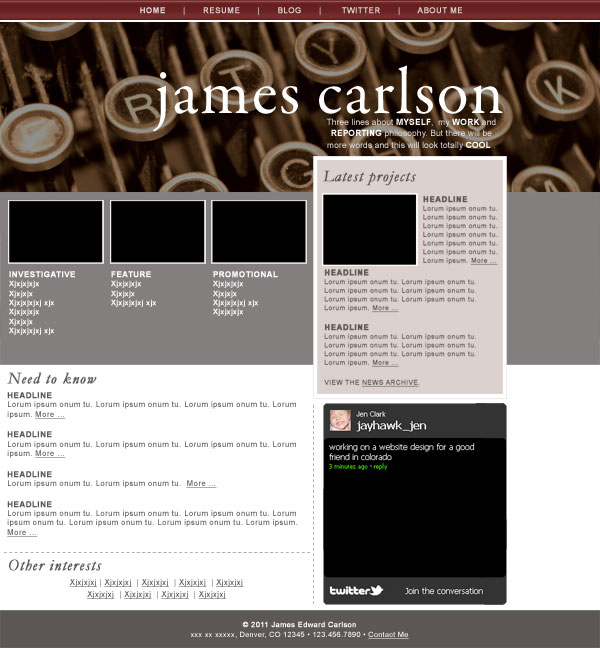Image resolution: width=600 pixels, height=648 pixels.
Task: Click Jen Clark's Twitter avatar
Action: click(340, 420)
